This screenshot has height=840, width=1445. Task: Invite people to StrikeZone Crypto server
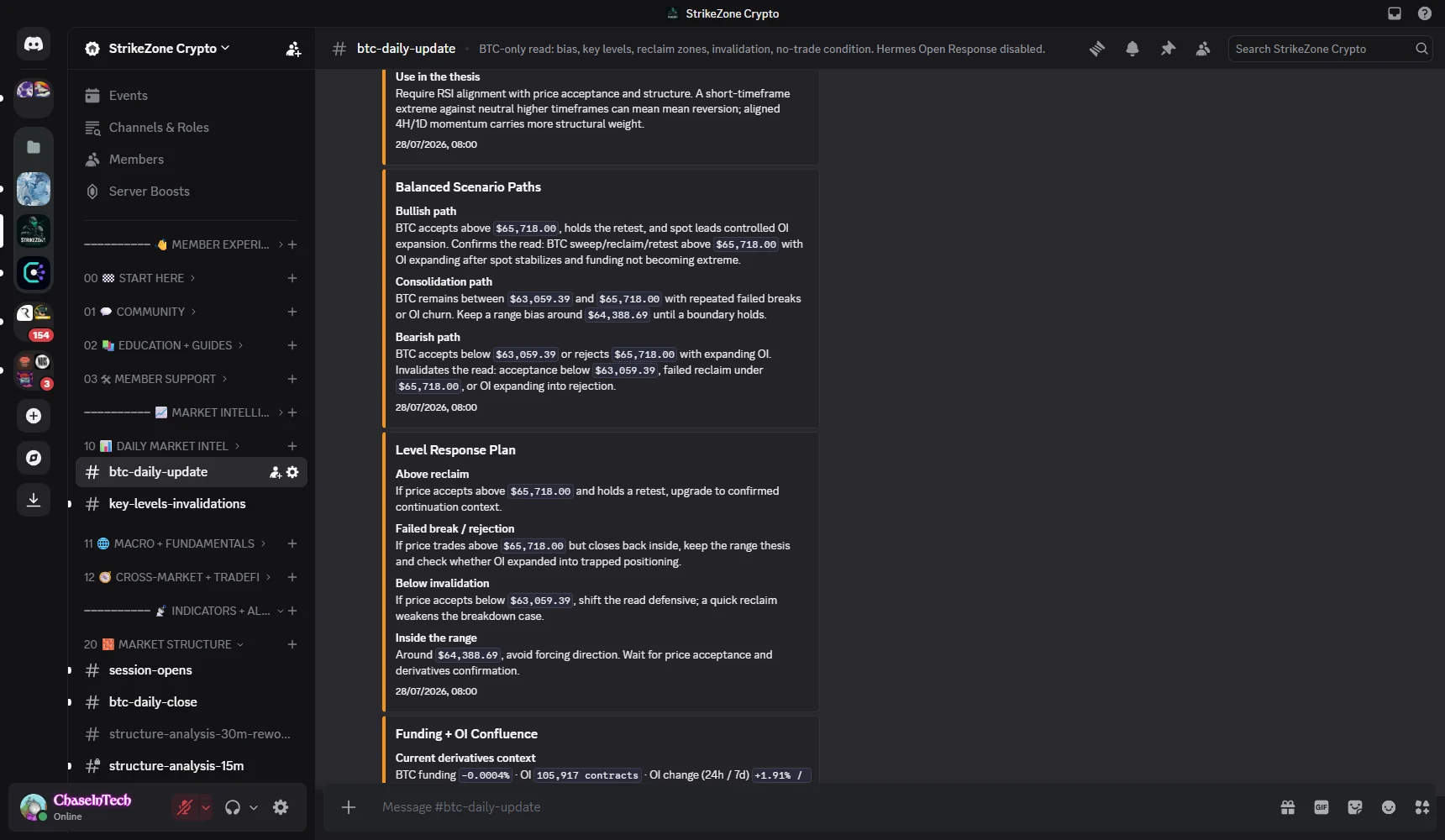click(293, 49)
